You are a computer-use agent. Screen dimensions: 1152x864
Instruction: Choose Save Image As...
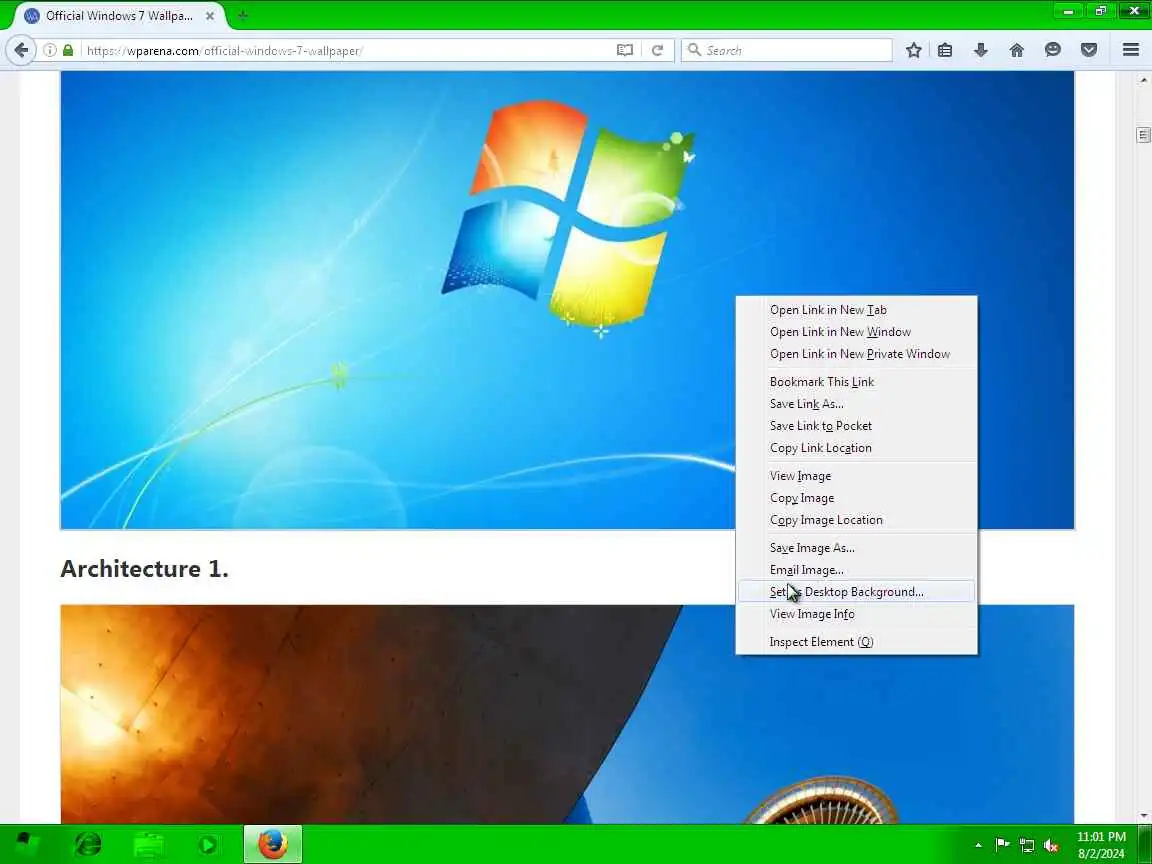[x=857, y=548]
